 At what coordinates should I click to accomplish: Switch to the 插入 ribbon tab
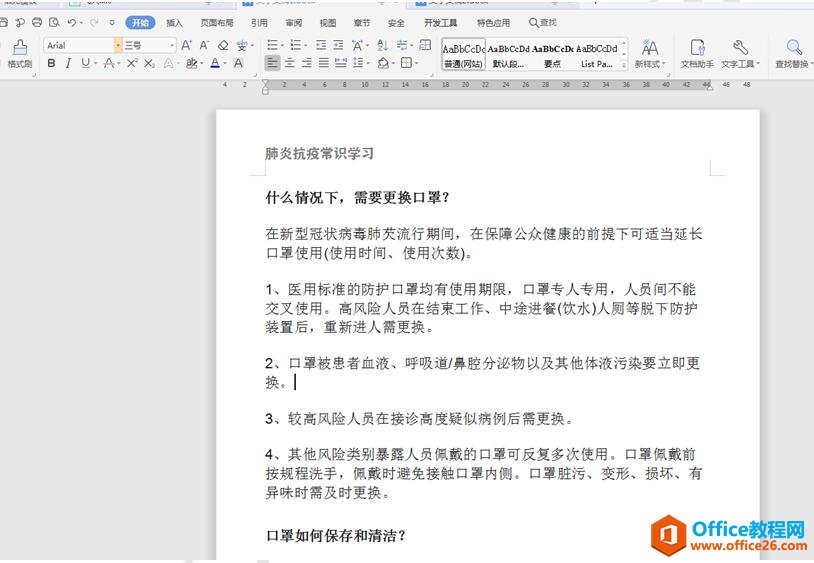coord(174,22)
